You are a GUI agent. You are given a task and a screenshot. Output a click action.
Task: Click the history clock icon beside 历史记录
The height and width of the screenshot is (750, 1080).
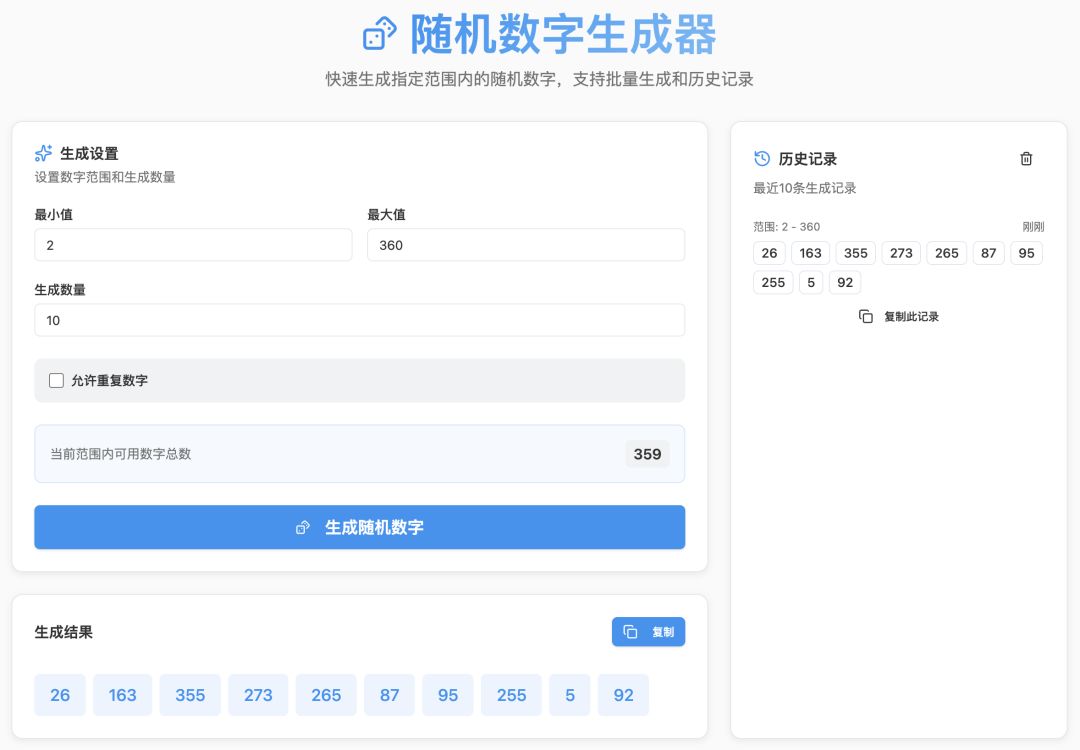pyautogui.click(x=762, y=158)
